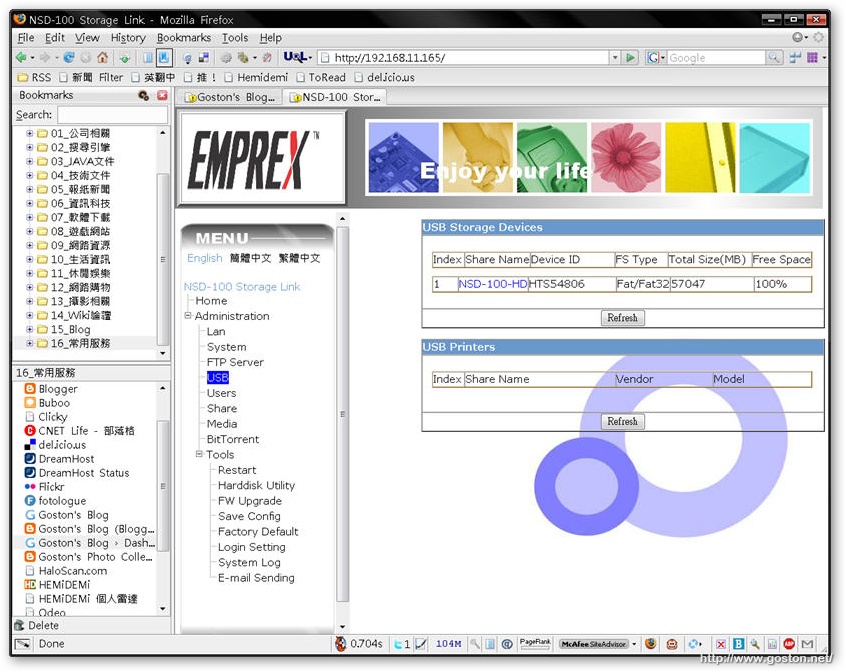Open the address bar URL dropdown
845x671 pixels.
coord(615,57)
